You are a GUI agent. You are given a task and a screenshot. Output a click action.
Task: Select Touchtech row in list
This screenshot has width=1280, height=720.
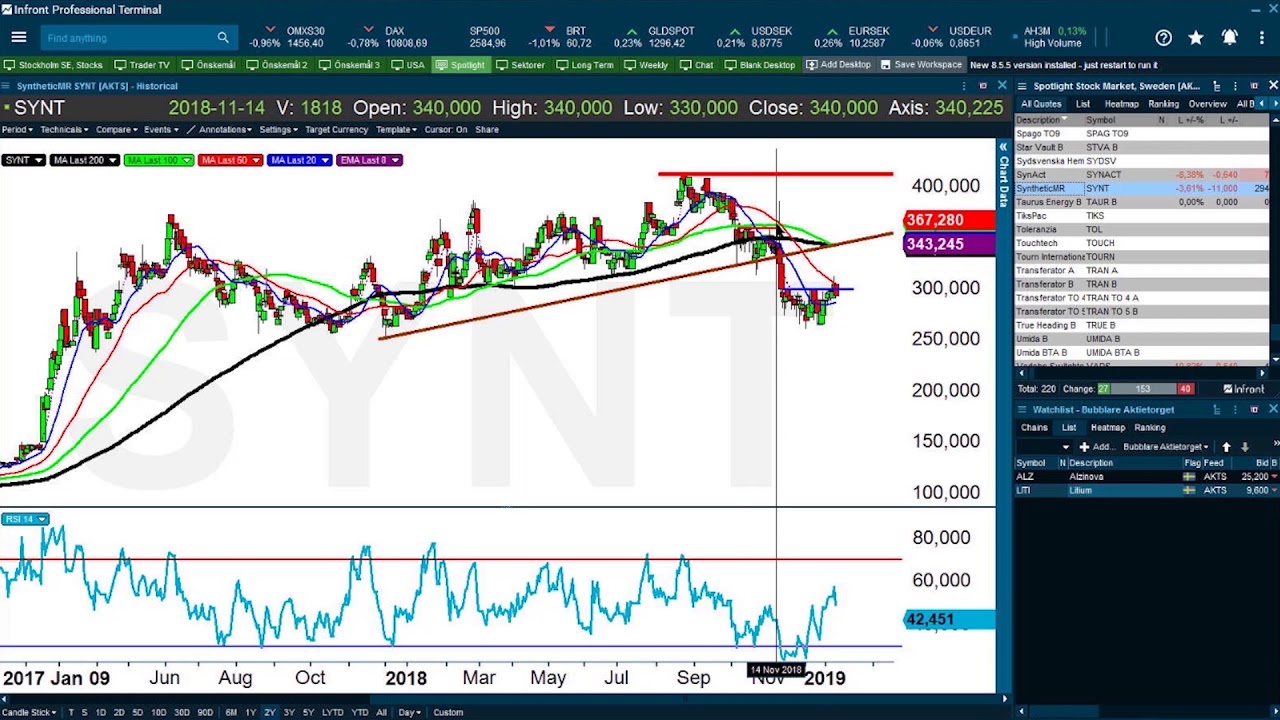point(1142,243)
